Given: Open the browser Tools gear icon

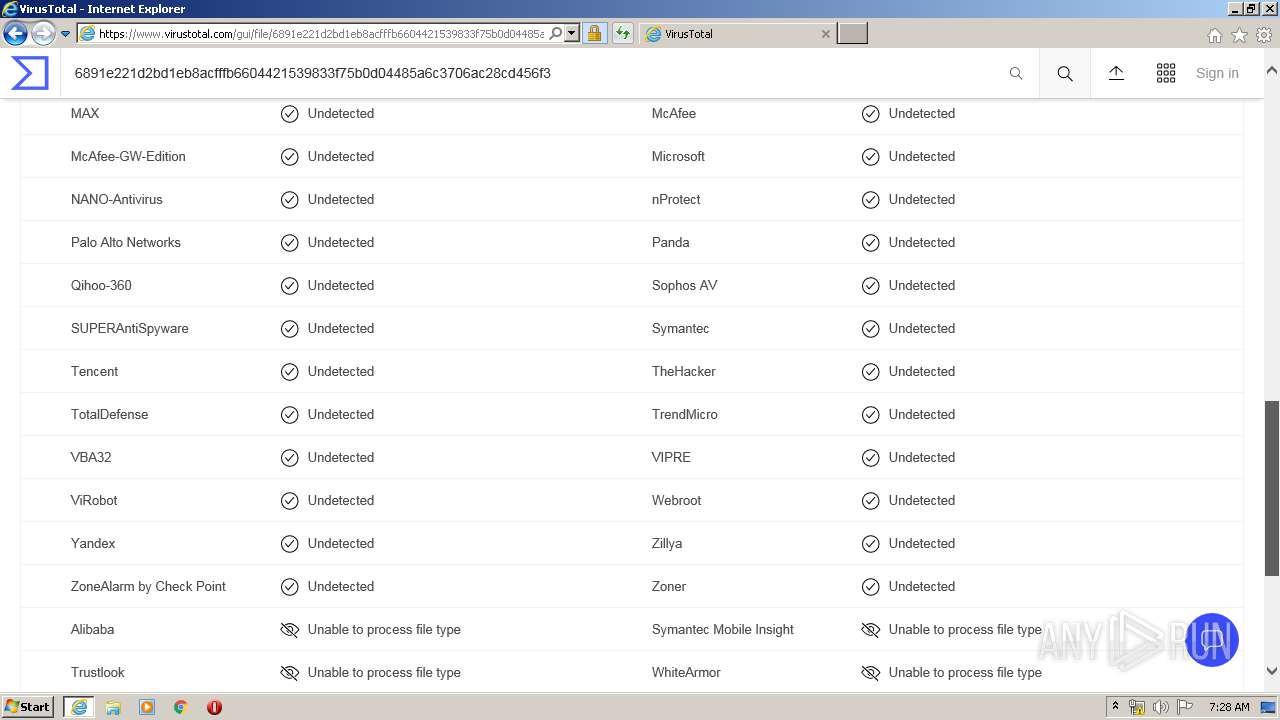Looking at the screenshot, I should coord(1264,35).
